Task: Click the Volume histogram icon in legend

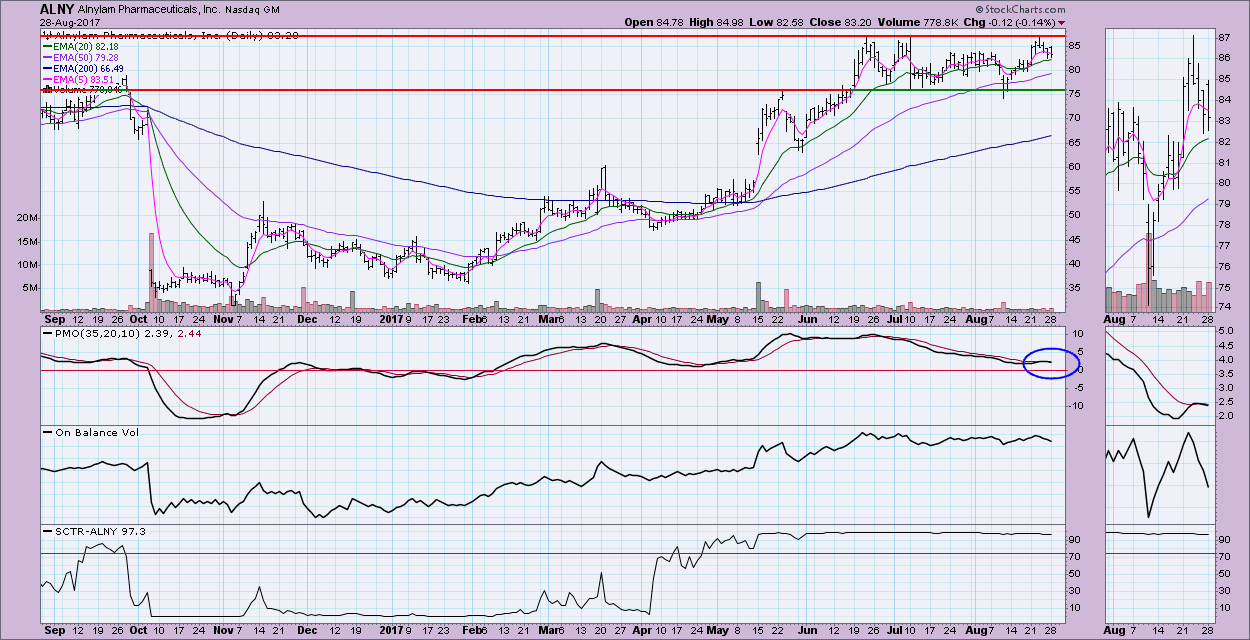Action: (44, 90)
